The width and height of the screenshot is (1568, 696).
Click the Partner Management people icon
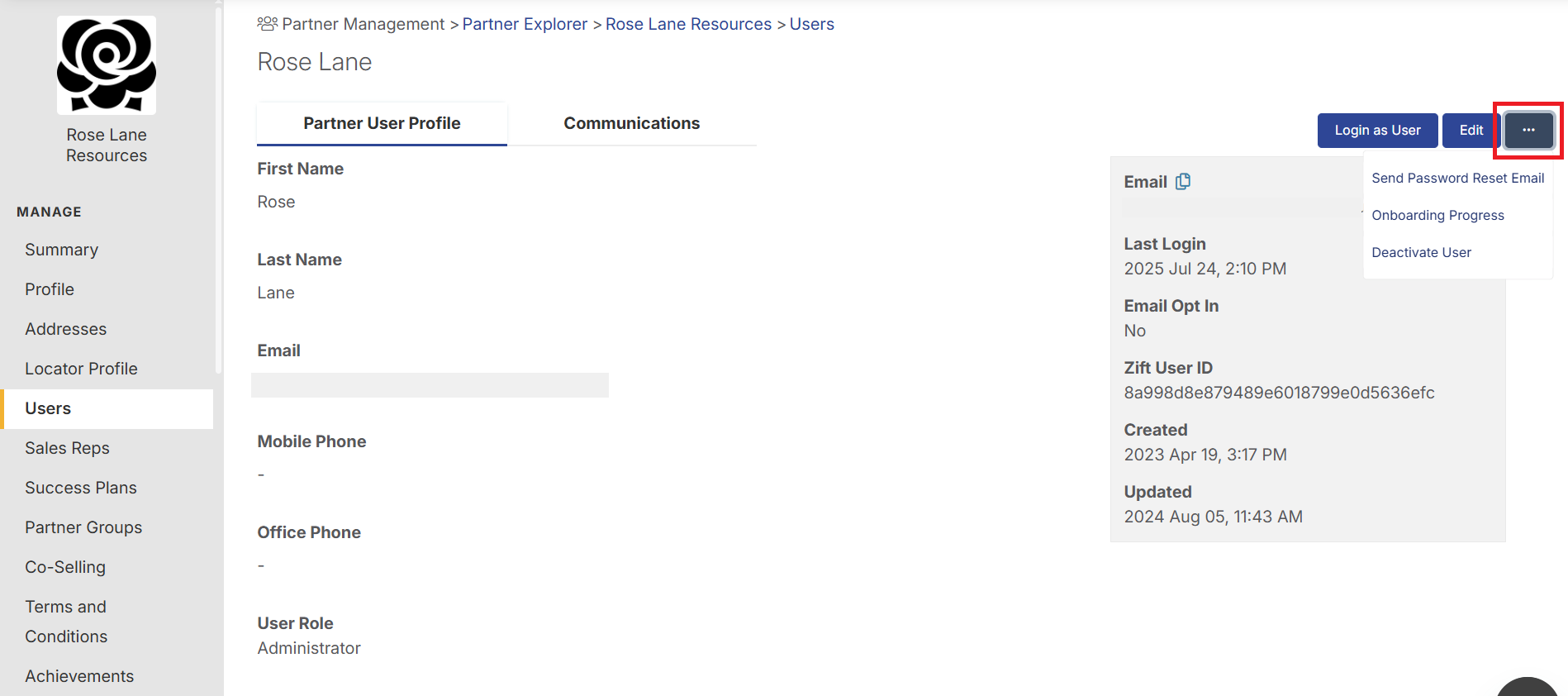tap(267, 24)
